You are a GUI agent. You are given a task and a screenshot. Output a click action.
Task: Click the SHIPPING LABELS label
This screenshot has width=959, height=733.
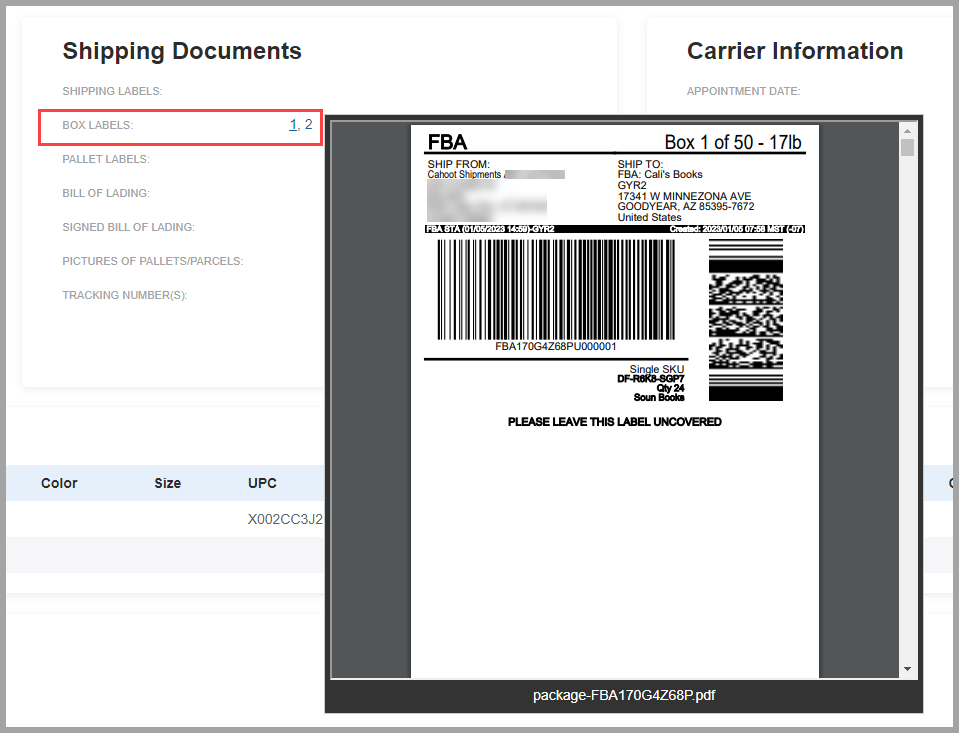[113, 91]
